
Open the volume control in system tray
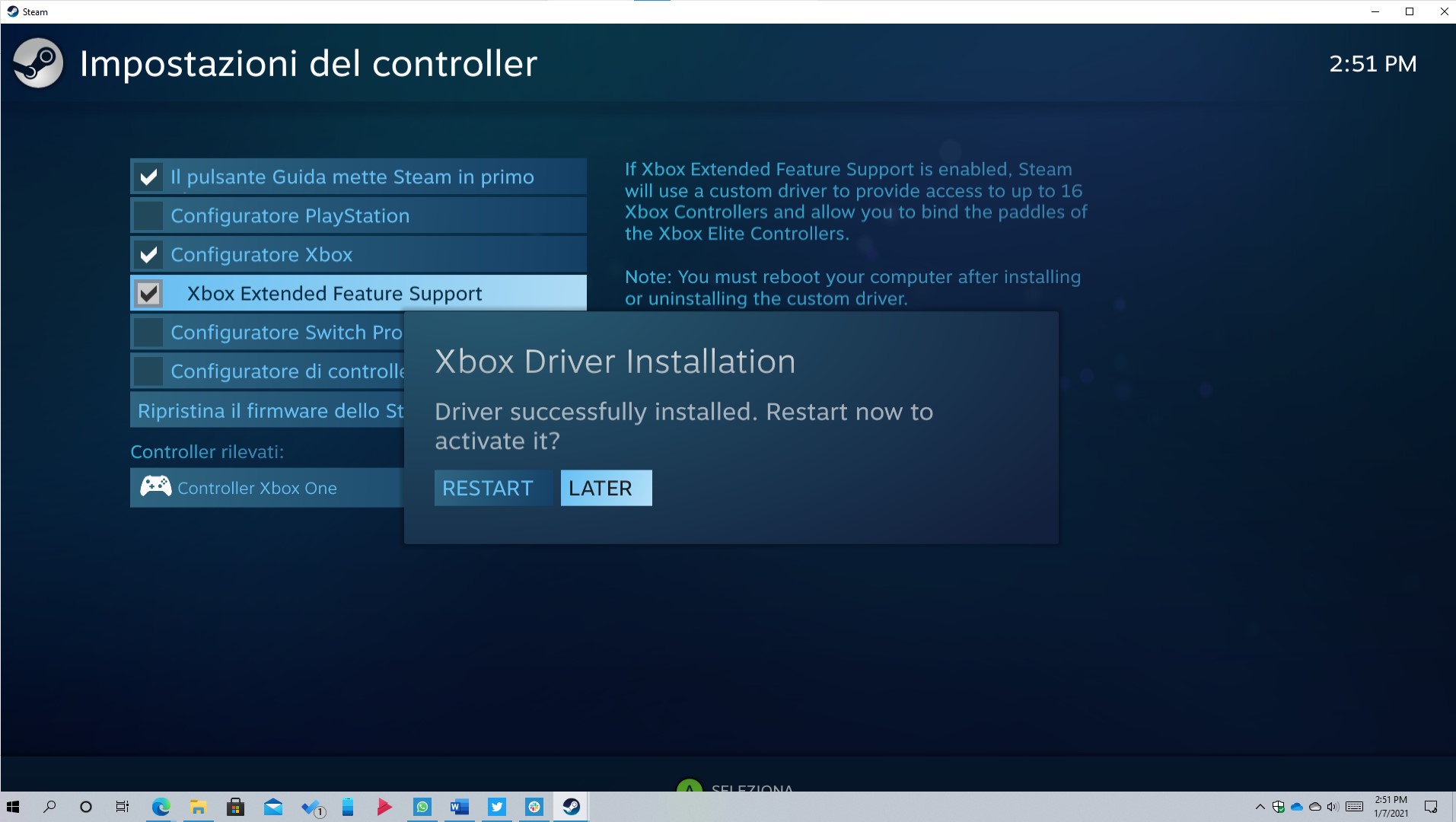pos(1333,807)
